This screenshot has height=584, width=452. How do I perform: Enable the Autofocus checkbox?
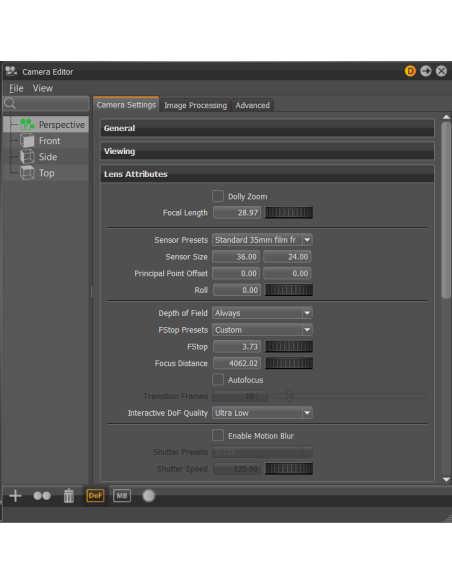(x=218, y=380)
